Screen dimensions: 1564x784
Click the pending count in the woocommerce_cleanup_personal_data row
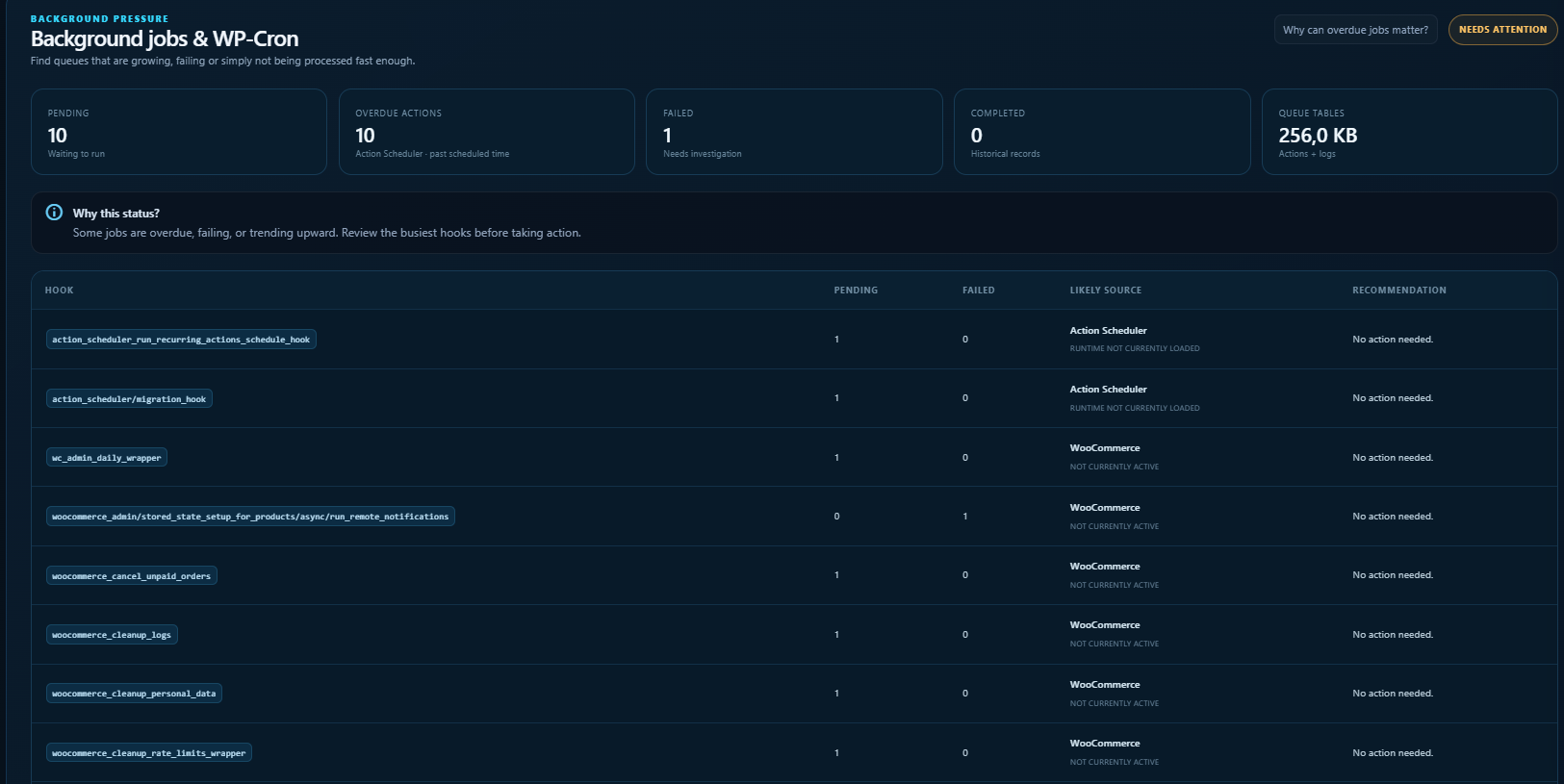click(837, 694)
